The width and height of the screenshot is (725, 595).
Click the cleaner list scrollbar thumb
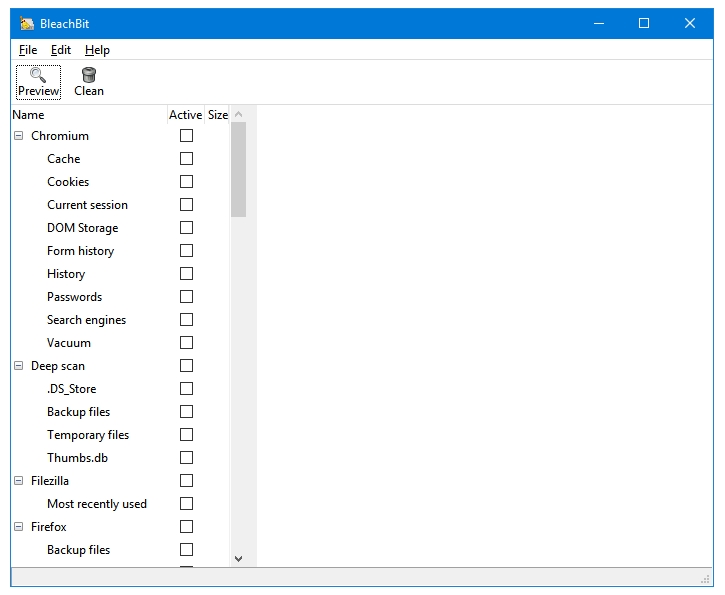click(x=239, y=170)
